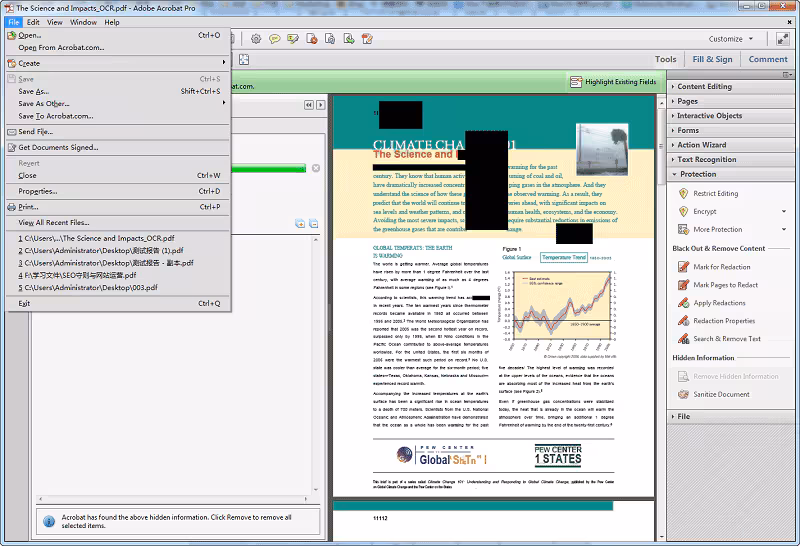Open the Customize dropdown
This screenshot has height=546, width=800.
[731, 39]
